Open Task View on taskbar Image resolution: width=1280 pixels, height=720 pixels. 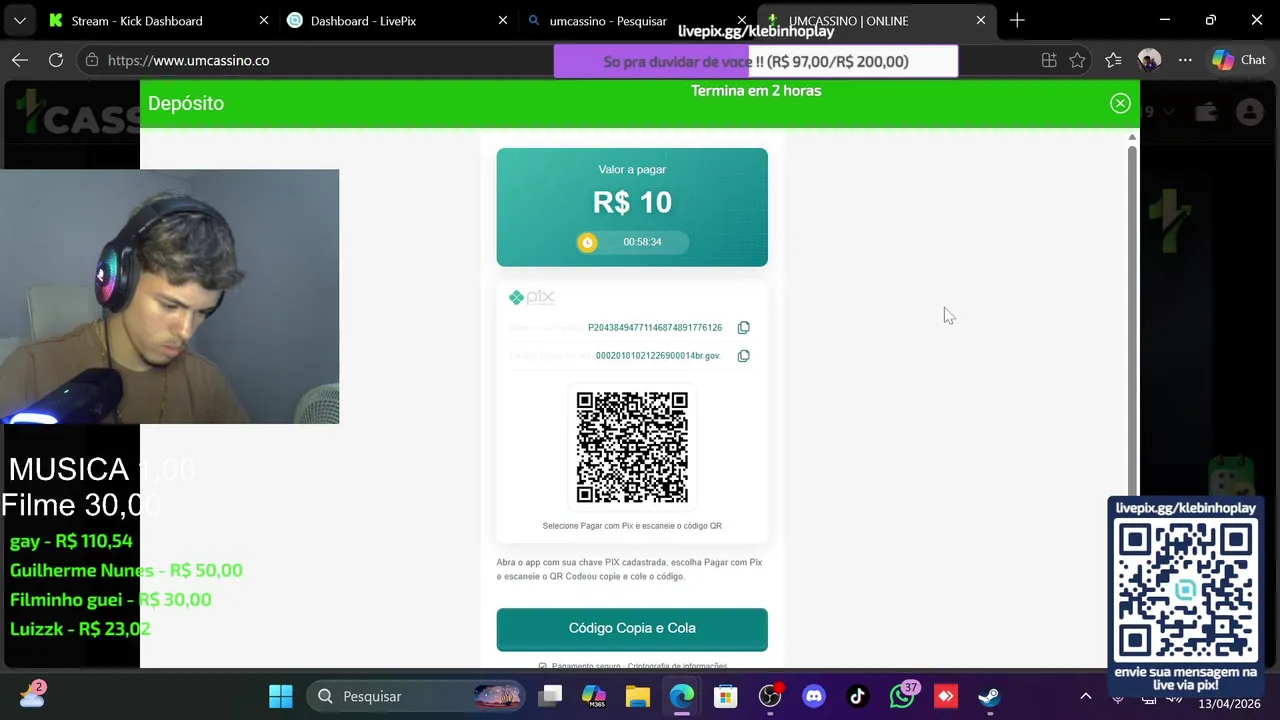pos(550,696)
